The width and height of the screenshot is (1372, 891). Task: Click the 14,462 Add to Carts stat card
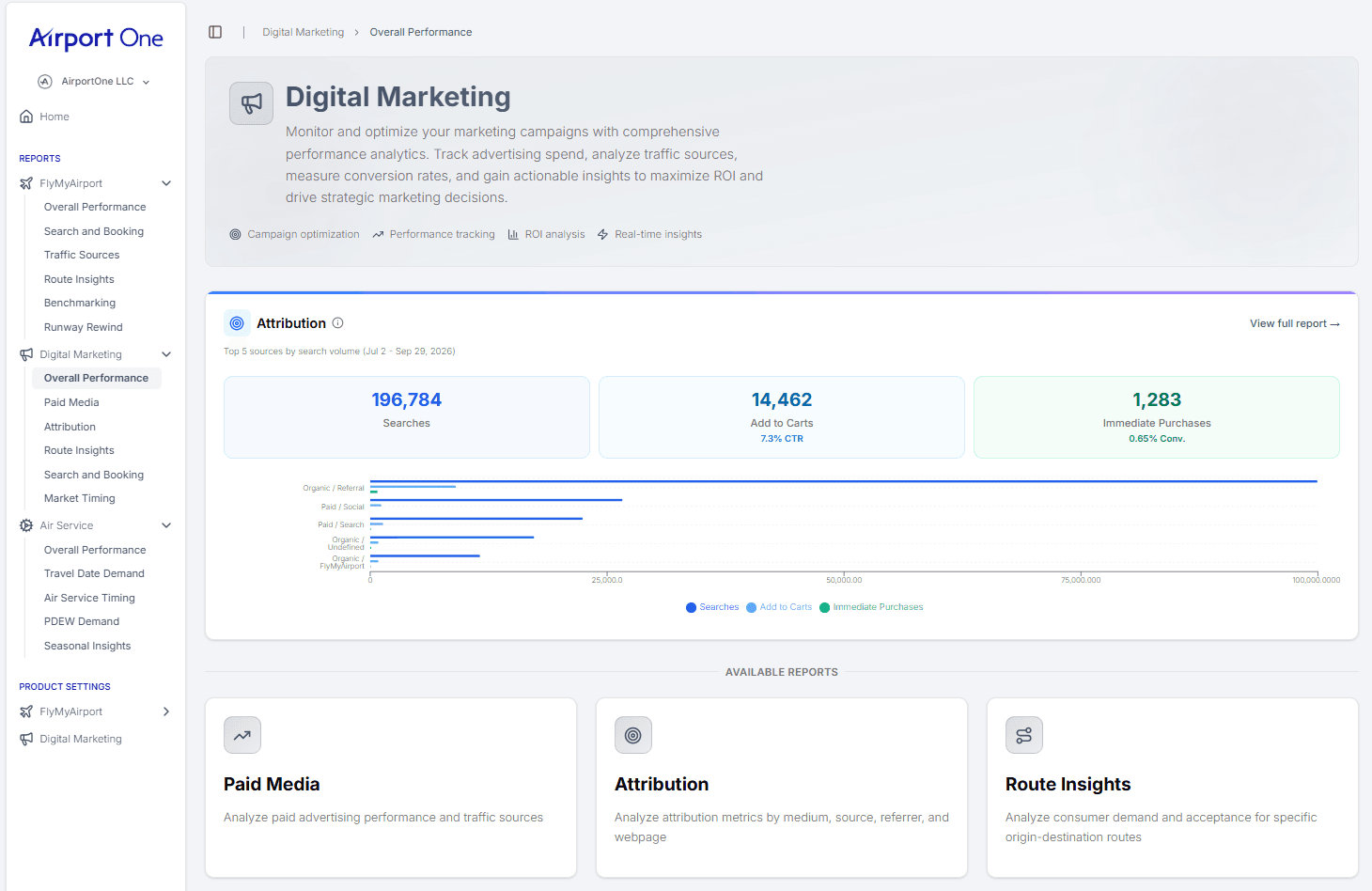click(x=782, y=417)
